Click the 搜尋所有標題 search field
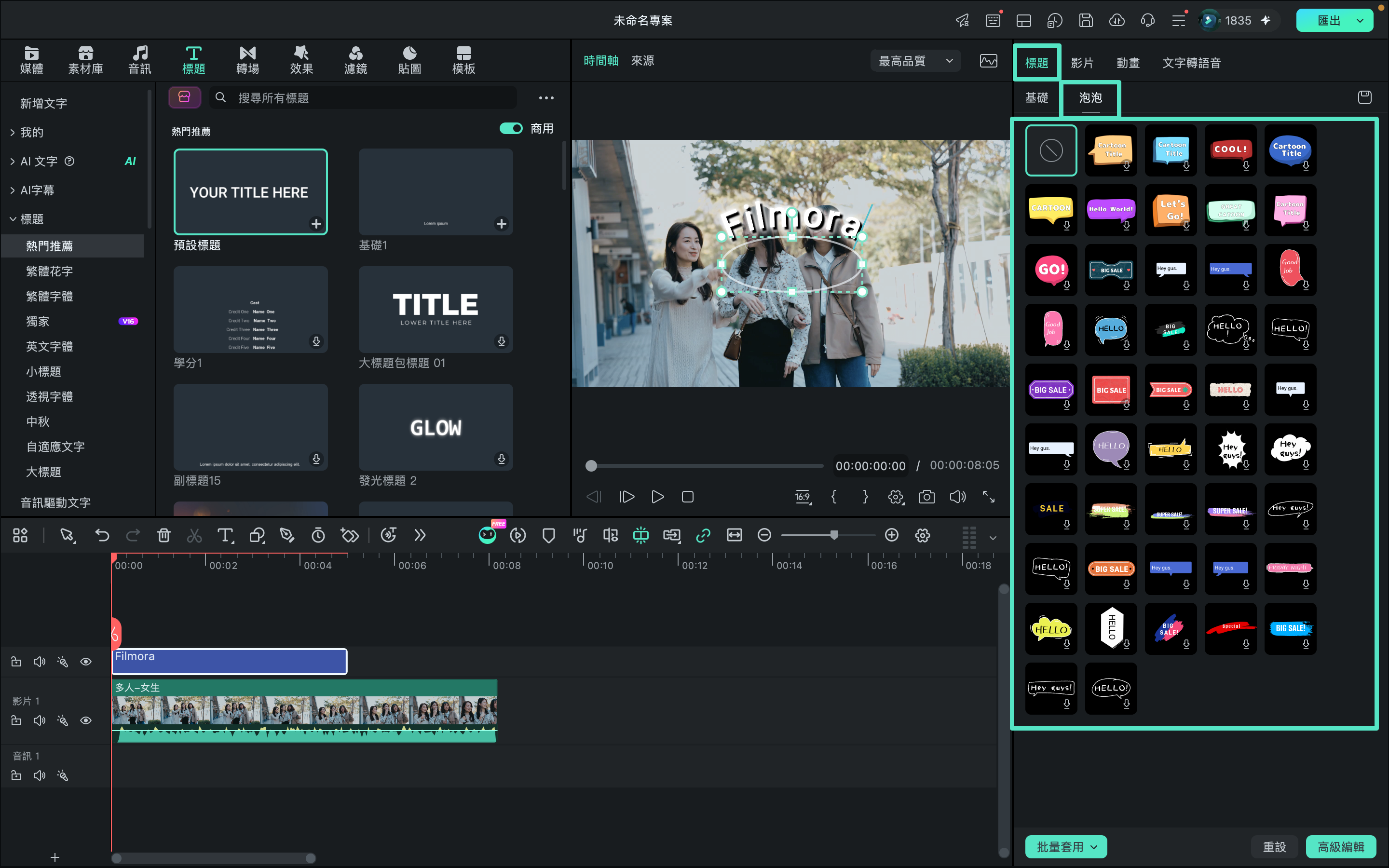Screen dimensions: 1389x868 (363, 97)
